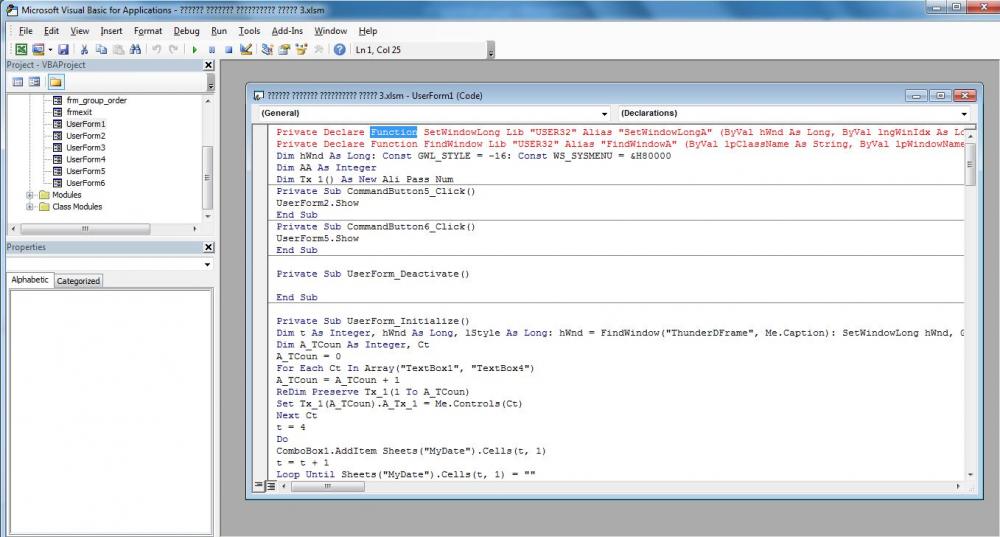
Task: Click View Code icon in Project pane
Action: coord(18,82)
